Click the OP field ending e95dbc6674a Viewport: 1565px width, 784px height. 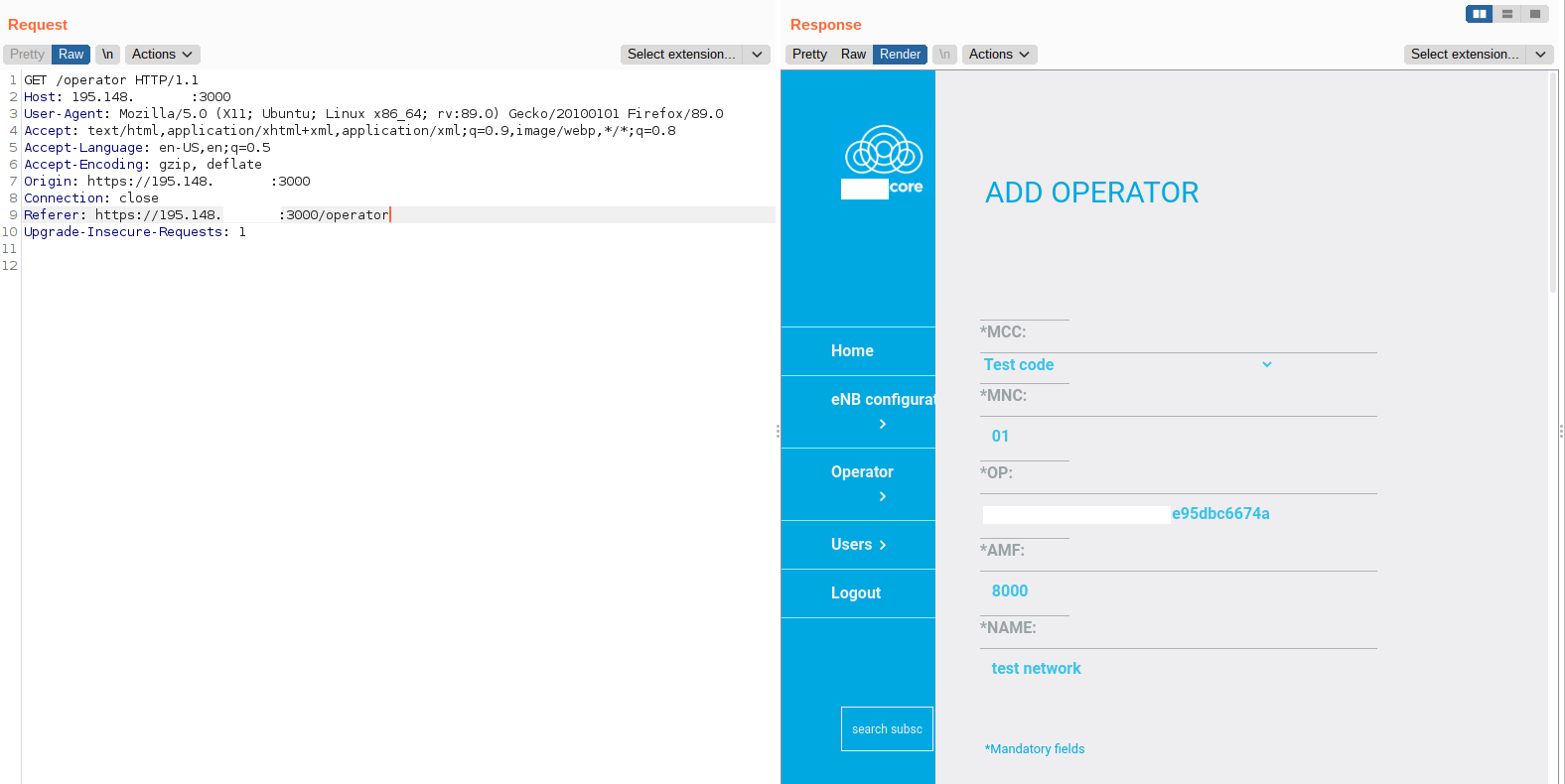pyautogui.click(x=1179, y=514)
